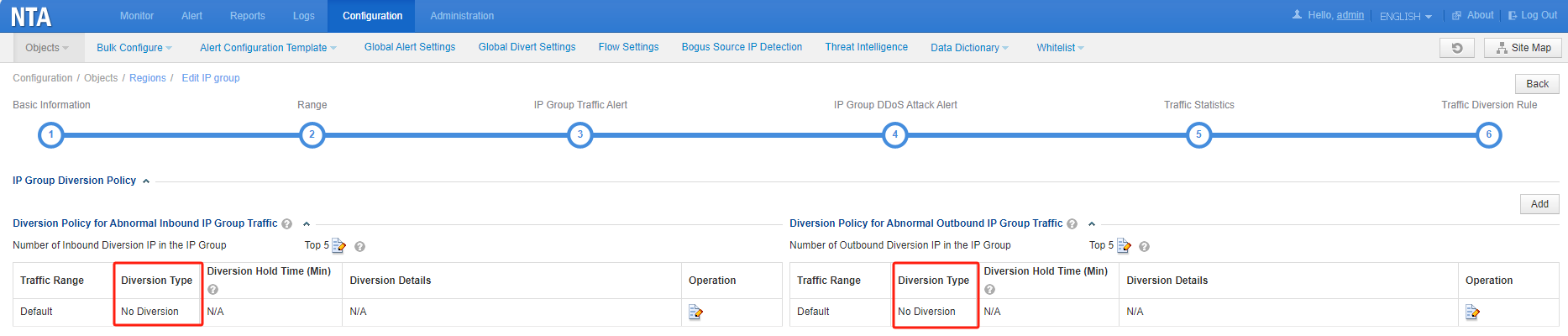Show help for inbound Diversion Hold Time
Screen dimensions: 1568x336
[x=213, y=289]
